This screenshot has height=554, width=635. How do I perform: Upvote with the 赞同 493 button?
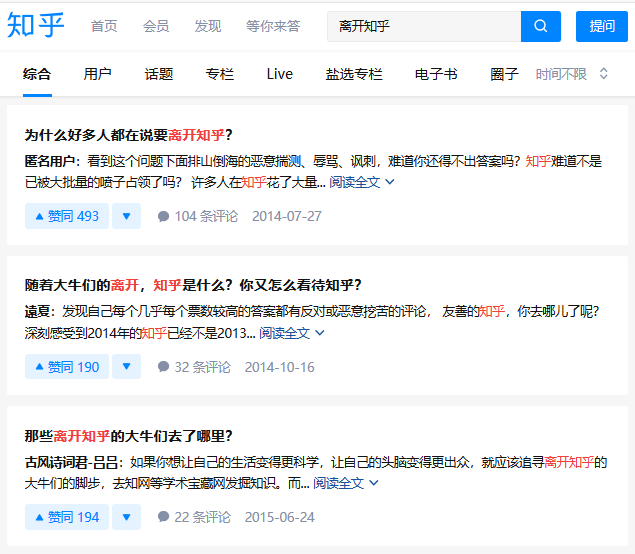coord(67,216)
